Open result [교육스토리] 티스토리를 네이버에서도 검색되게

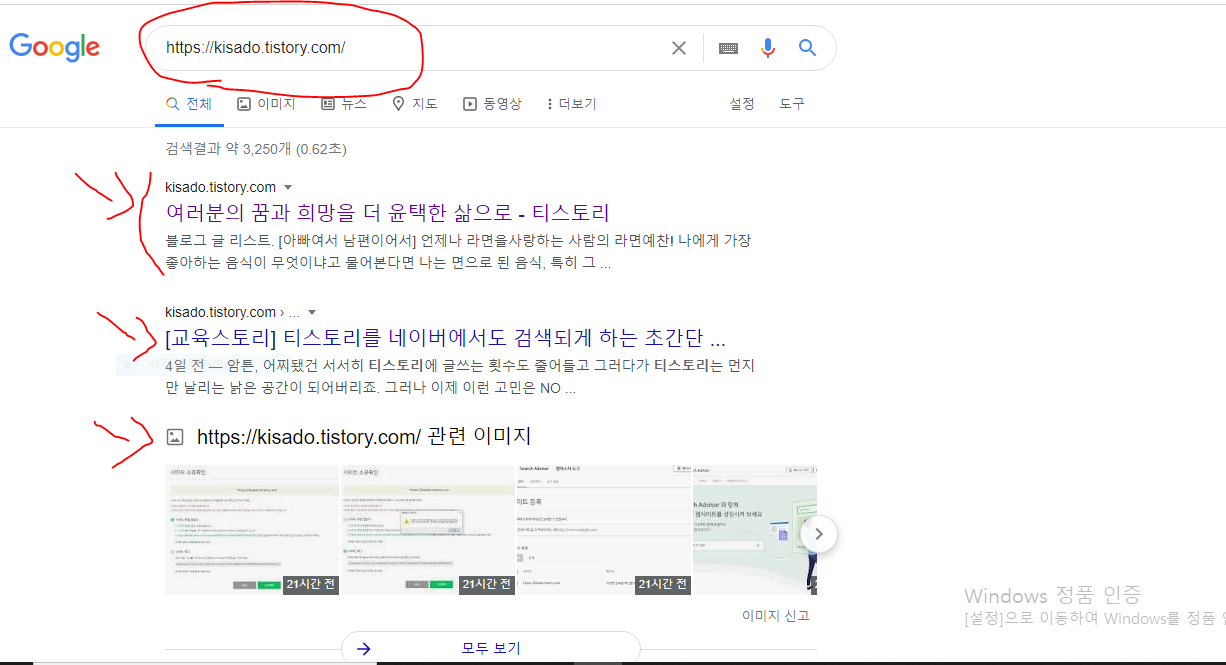coord(445,337)
